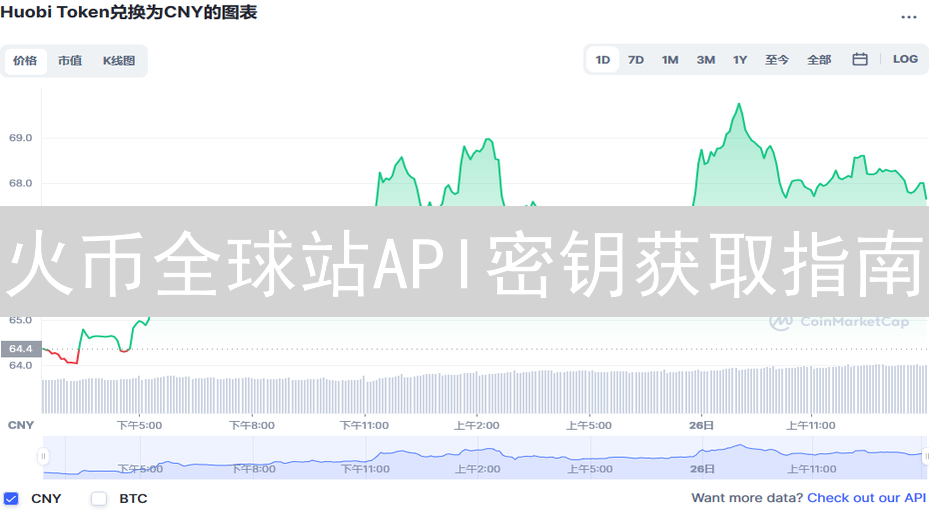Click the 上午5:00 main axis label
Screen dimensions: 929x523
coord(590,425)
